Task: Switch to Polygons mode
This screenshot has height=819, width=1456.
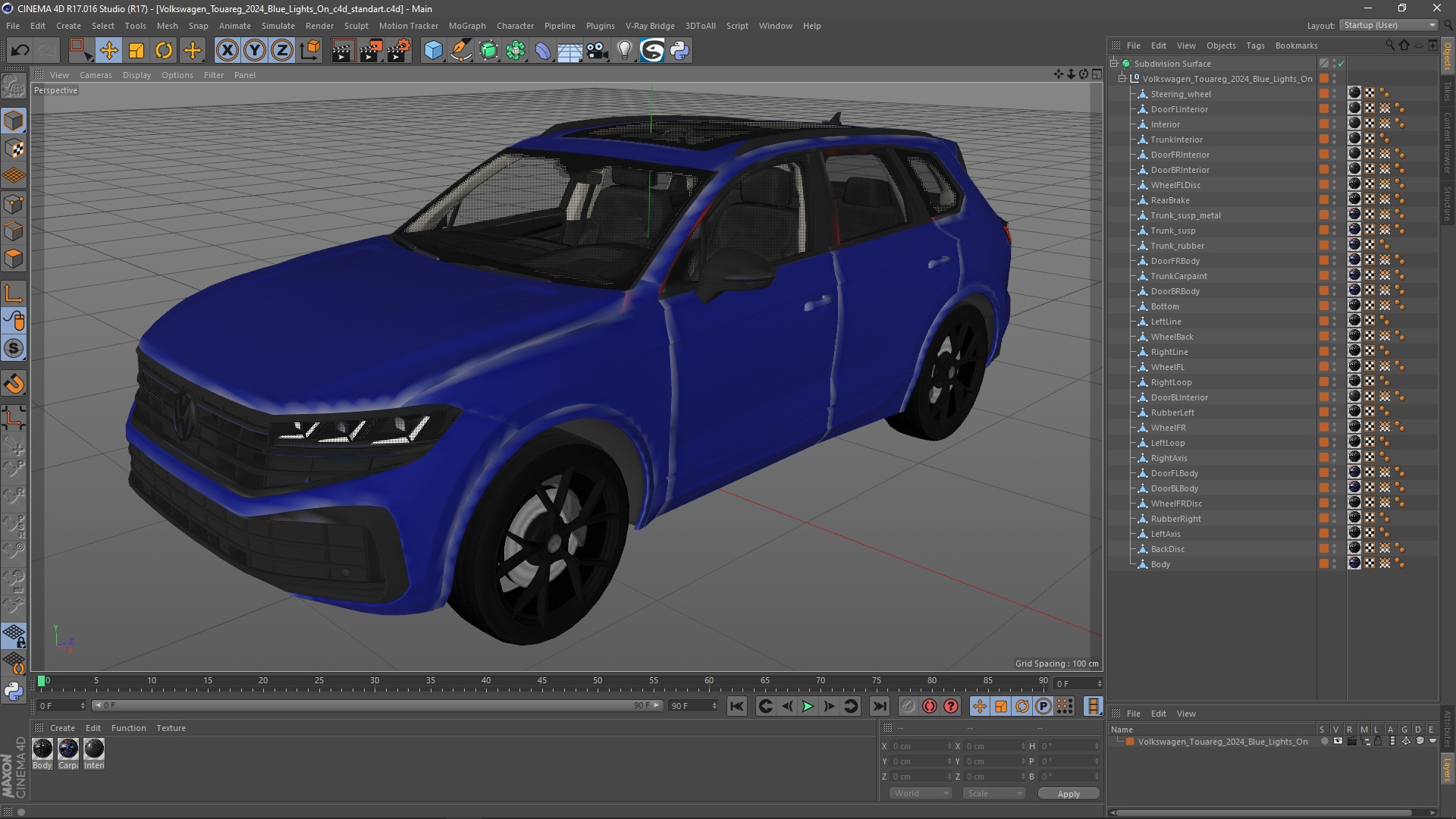Action: pos(14,259)
